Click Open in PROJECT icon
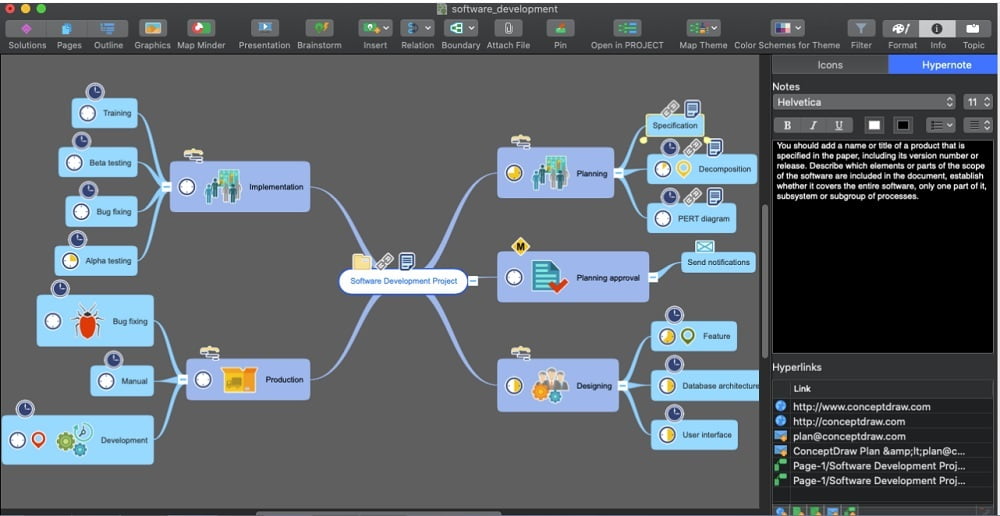The image size is (1000, 516). [627, 29]
